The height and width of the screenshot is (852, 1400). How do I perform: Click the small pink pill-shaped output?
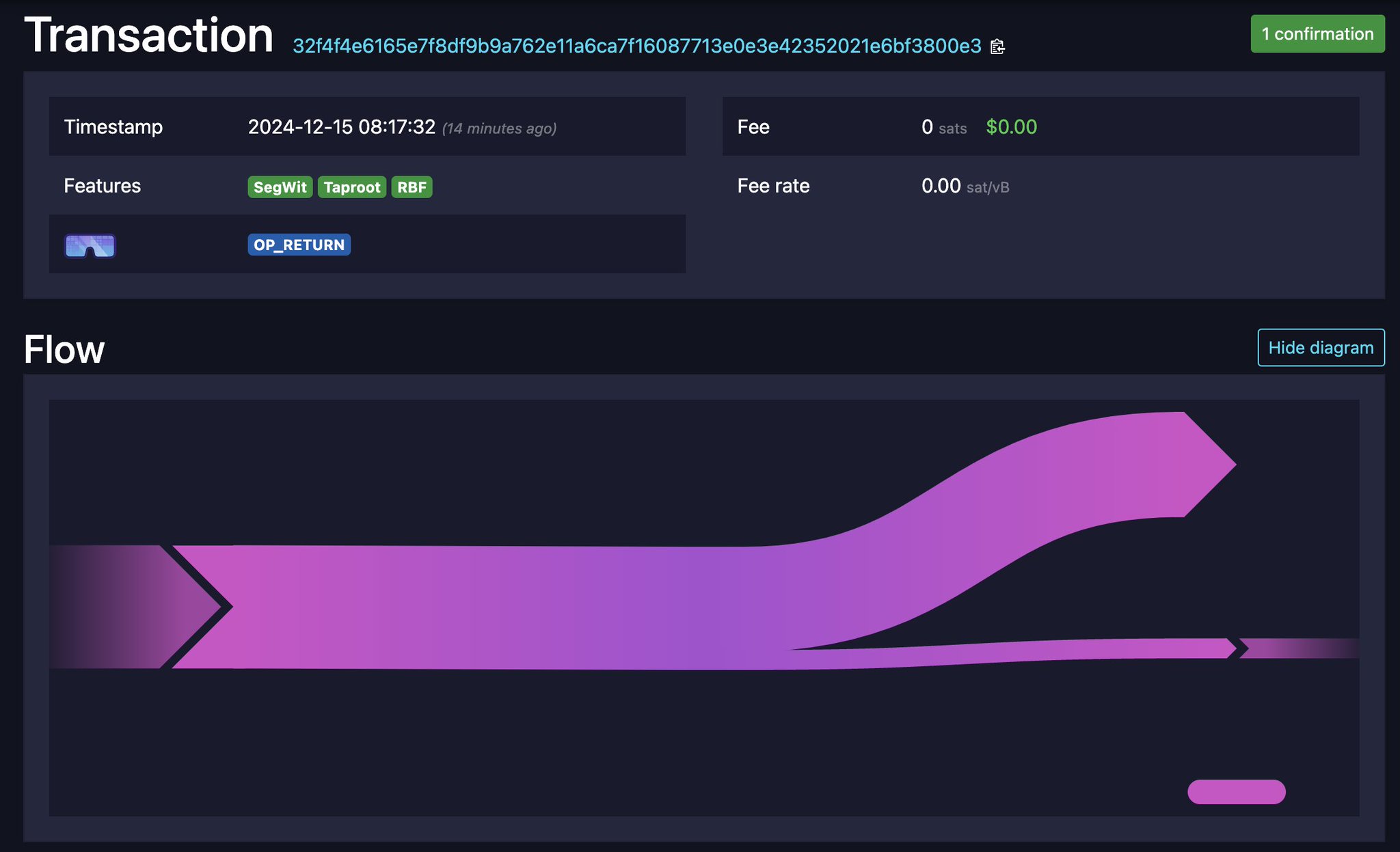(x=1236, y=791)
